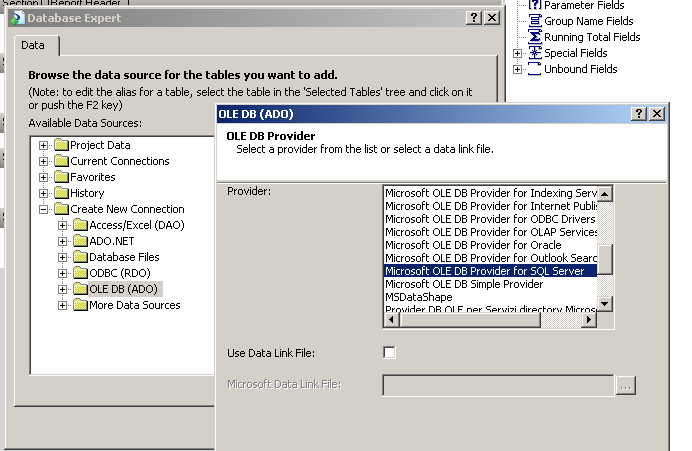The image size is (692, 451).
Task: Expand the ADO.NET node
Action: 62,241
